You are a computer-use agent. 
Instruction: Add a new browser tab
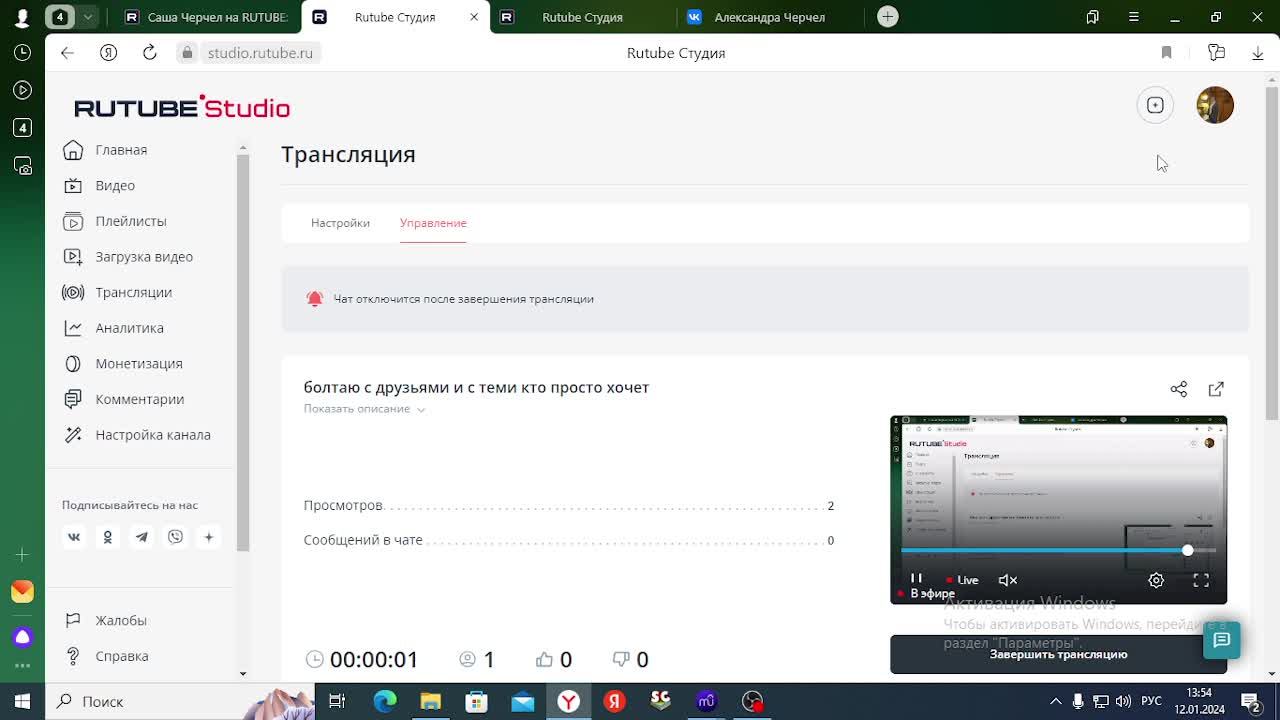point(887,17)
